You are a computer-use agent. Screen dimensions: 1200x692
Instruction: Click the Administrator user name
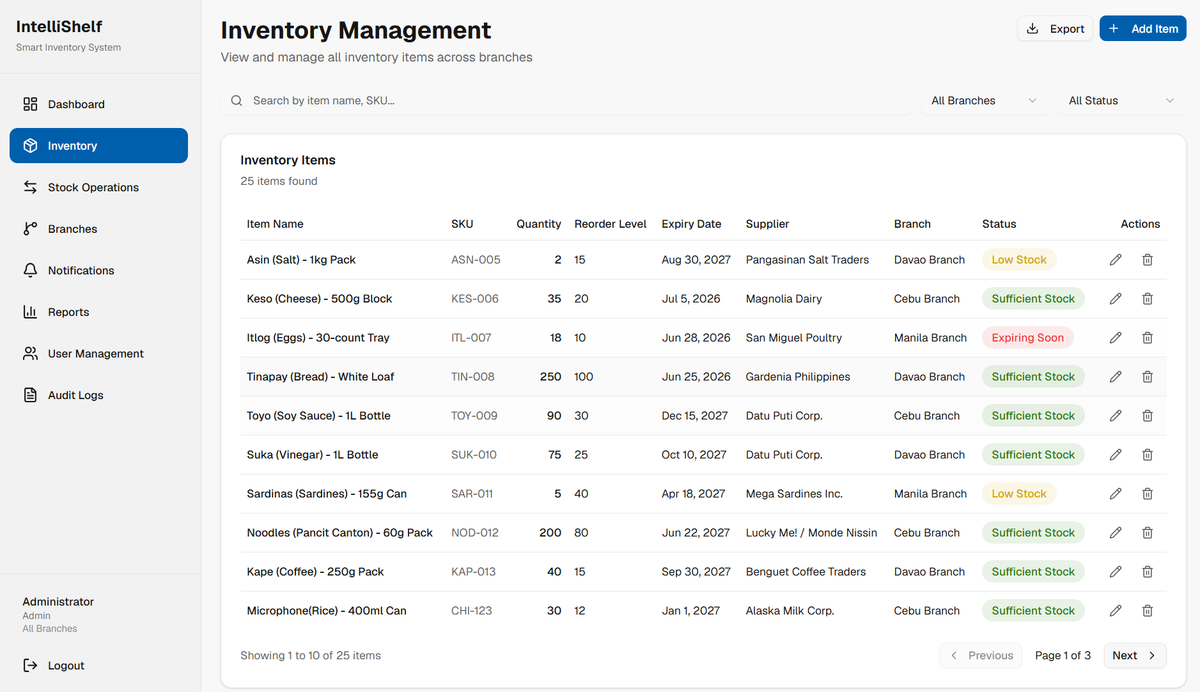click(x=58, y=602)
